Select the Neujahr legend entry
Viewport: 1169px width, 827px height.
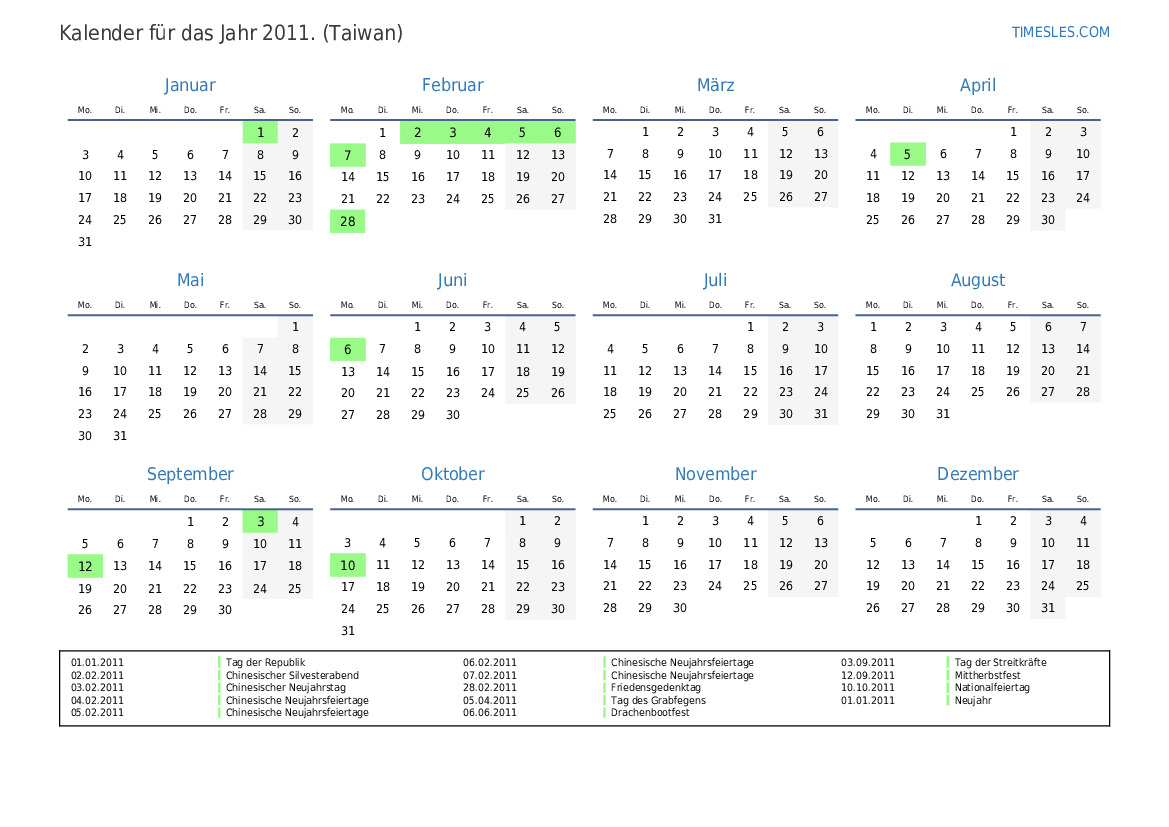coord(973,700)
